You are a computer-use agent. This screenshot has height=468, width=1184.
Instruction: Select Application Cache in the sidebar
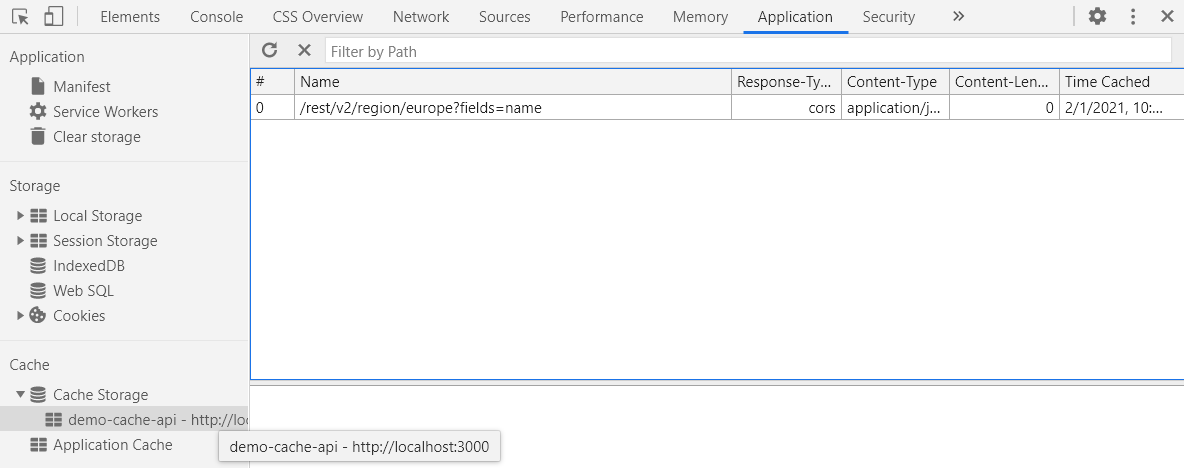113,445
